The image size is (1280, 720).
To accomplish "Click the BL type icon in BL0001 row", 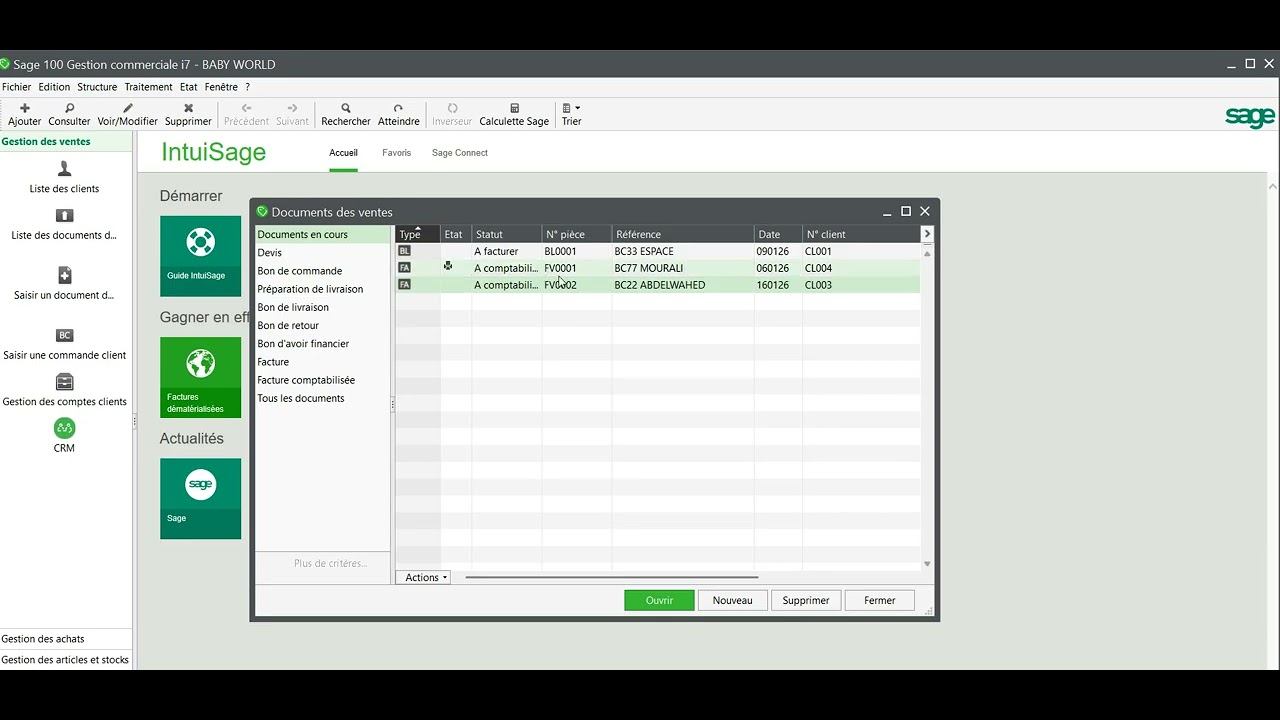I will [x=404, y=251].
